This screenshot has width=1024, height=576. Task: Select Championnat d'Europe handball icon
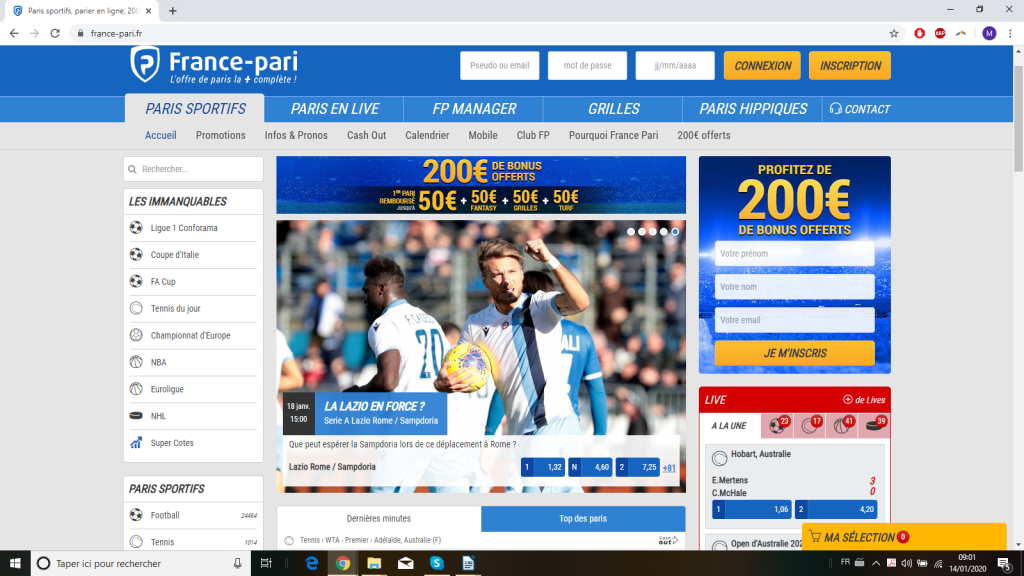click(x=136, y=334)
